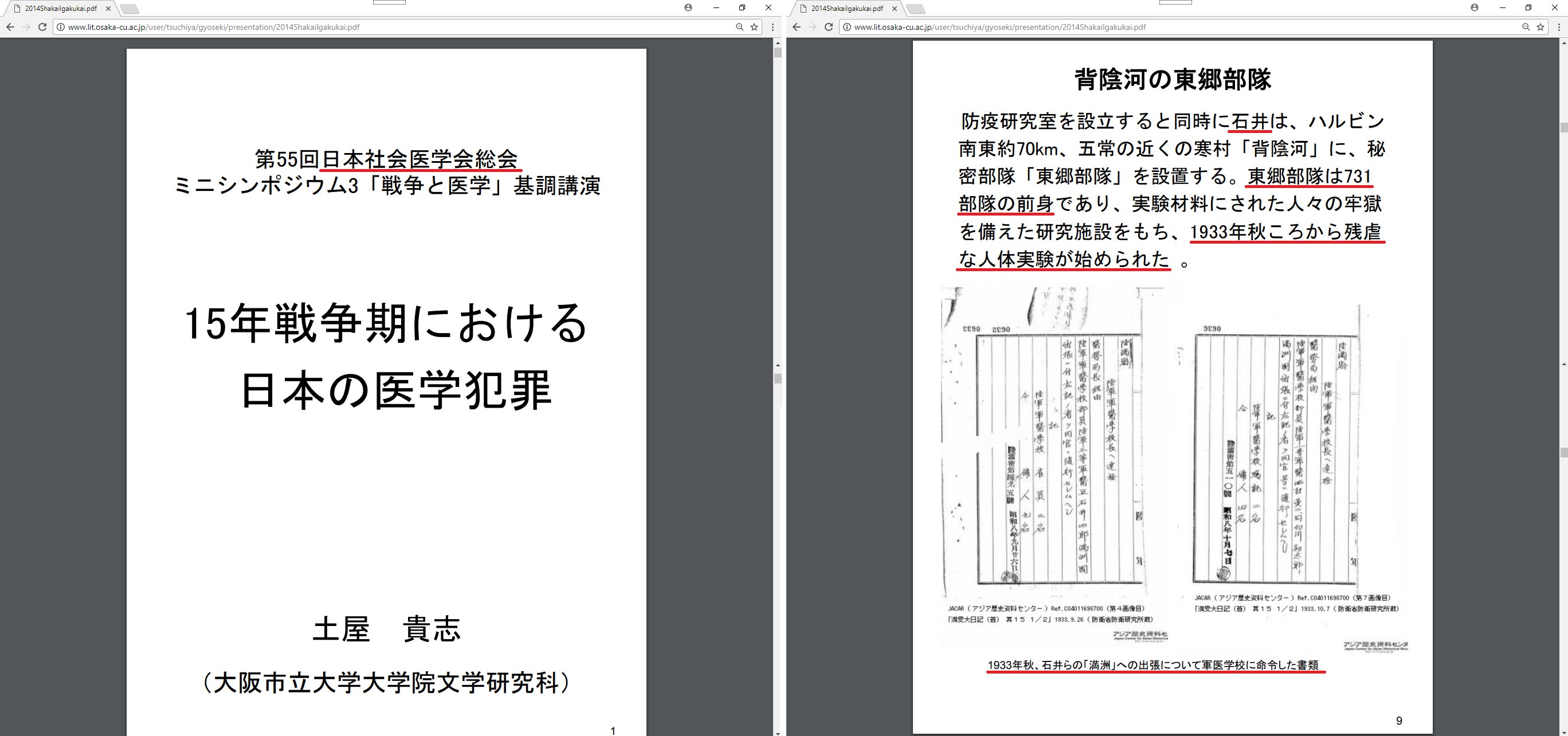Click right window scrollbar up arrow
The image size is (1568, 736).
(x=1564, y=42)
